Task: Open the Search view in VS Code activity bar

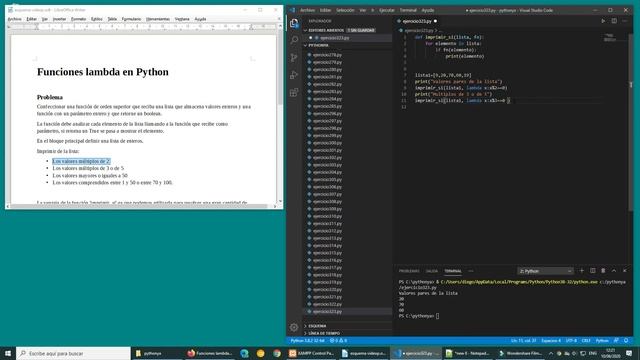Action: tap(294, 40)
